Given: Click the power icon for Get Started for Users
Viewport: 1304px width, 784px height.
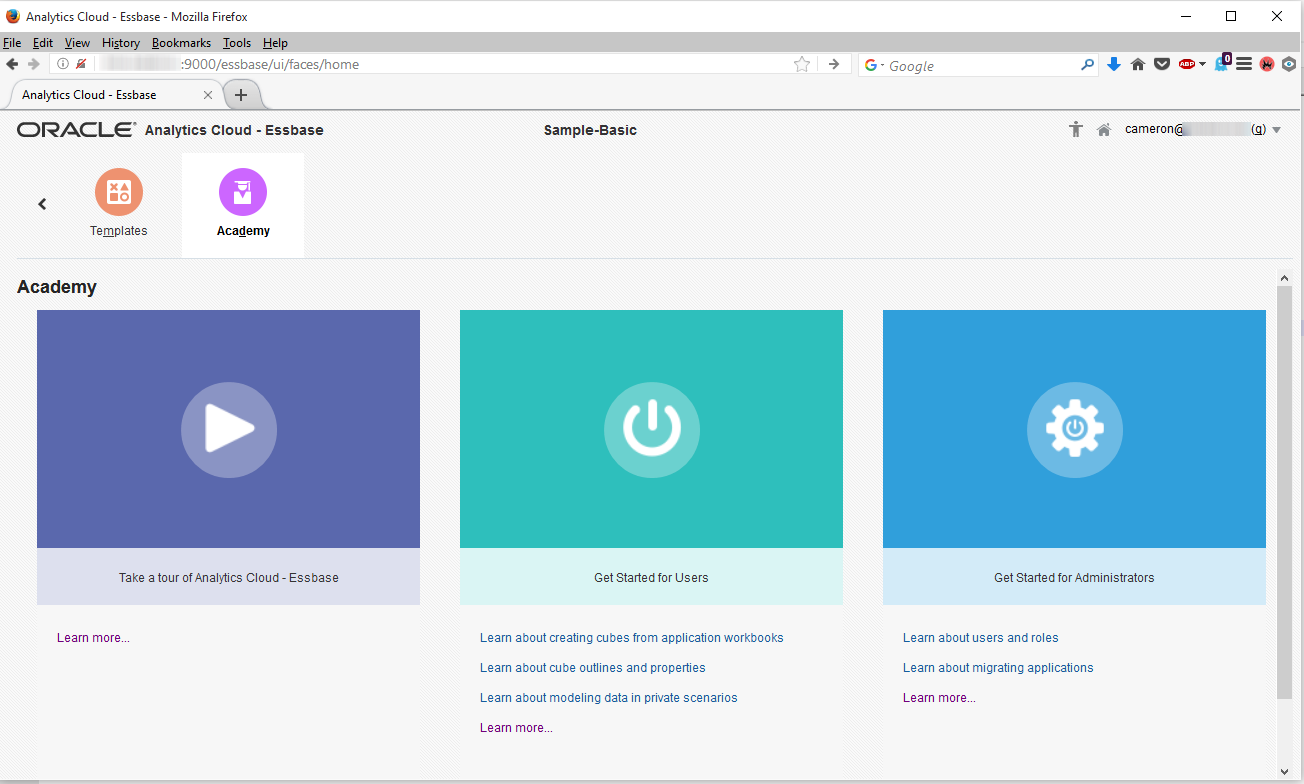Looking at the screenshot, I should pyautogui.click(x=652, y=430).
